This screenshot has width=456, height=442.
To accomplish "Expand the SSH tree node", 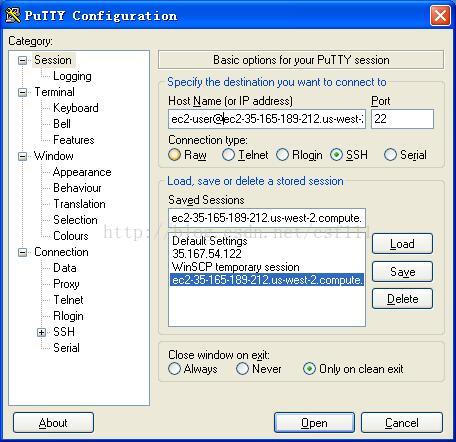I will point(41,332).
